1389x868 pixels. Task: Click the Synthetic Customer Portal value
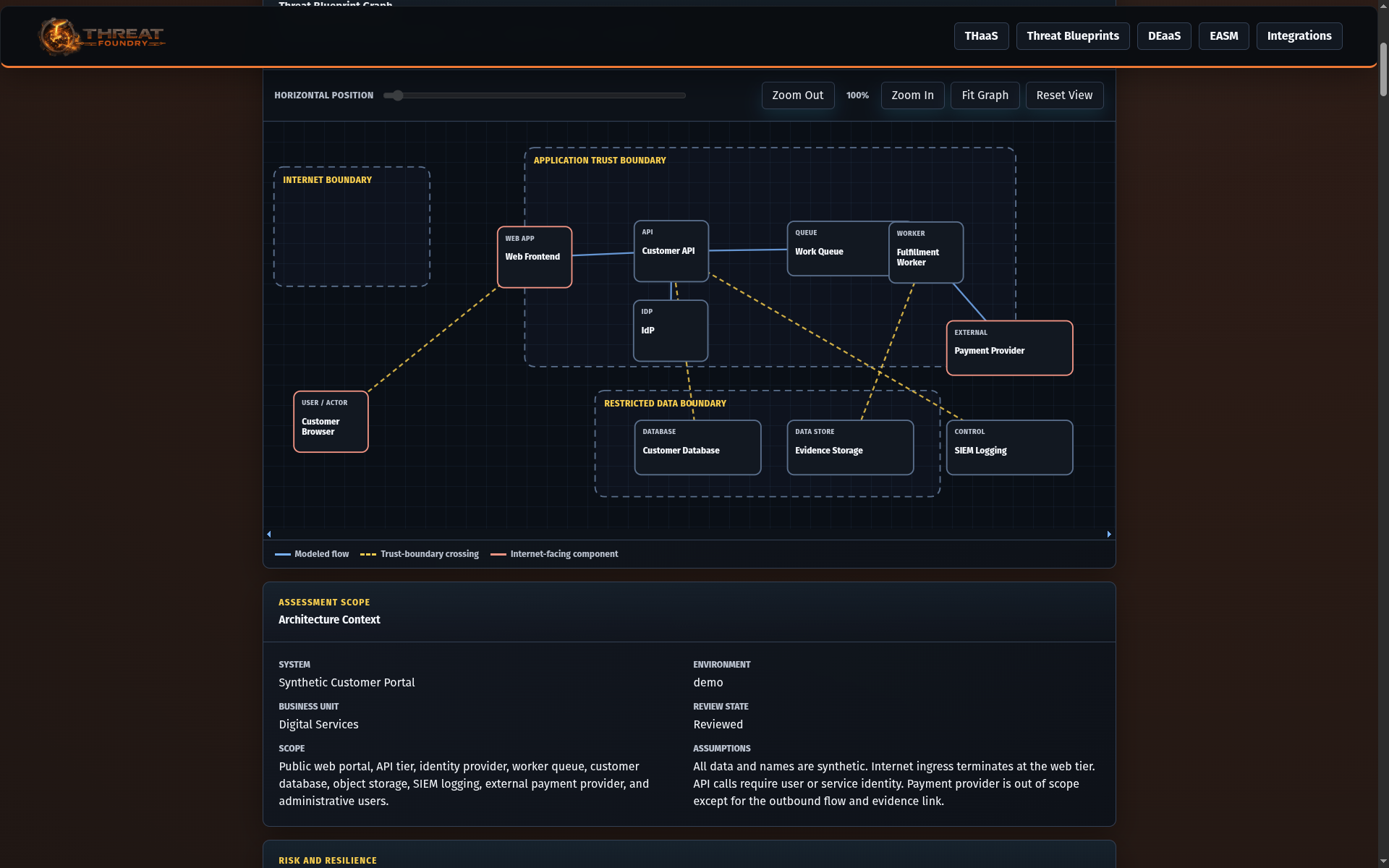(347, 683)
